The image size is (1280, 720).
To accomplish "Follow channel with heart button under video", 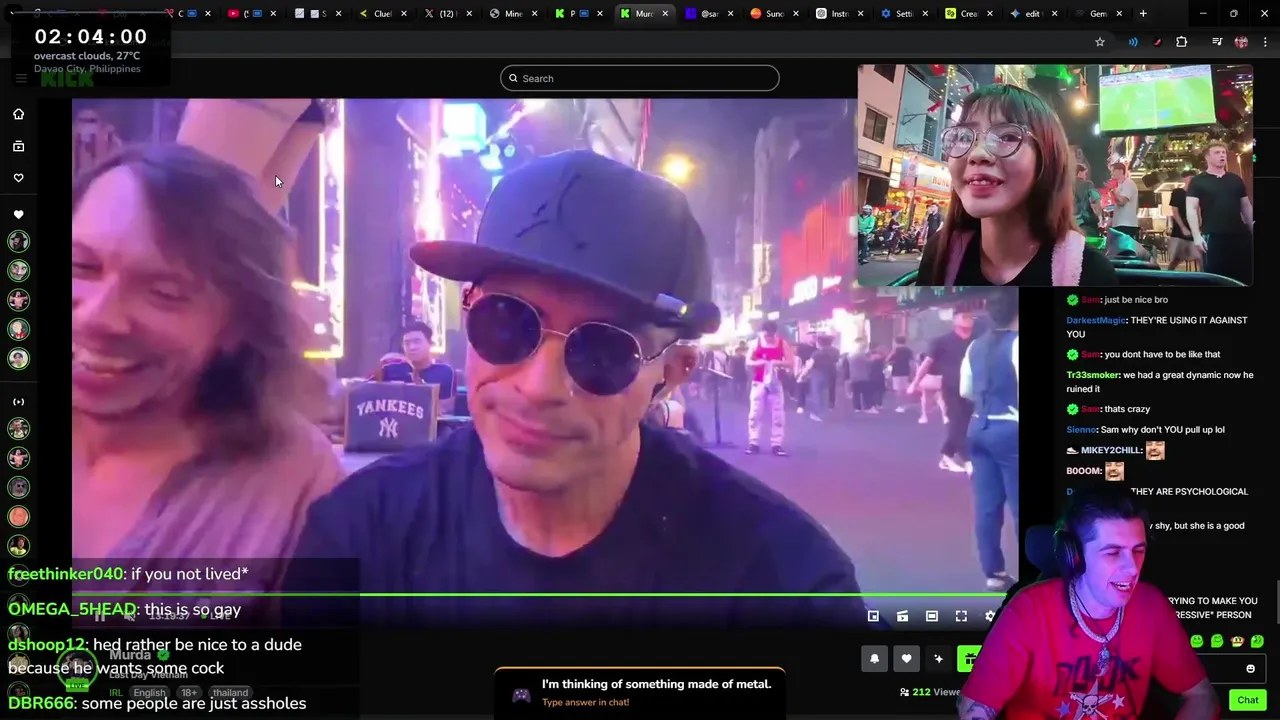I will pos(906,658).
